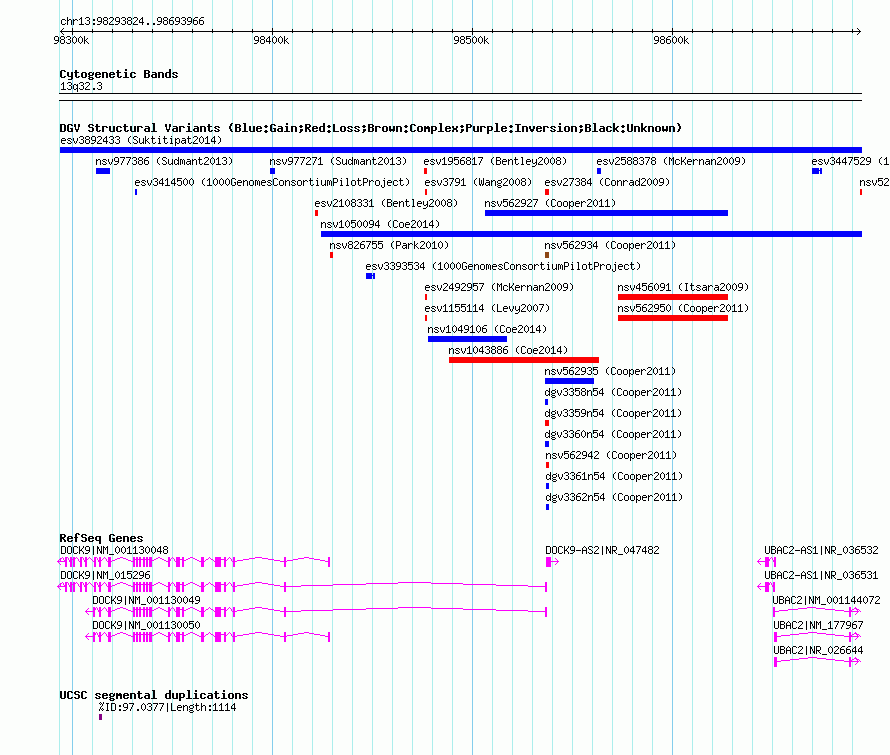This screenshot has width=890, height=755.
Task: Select the dgv3358n54 (Cooper2011) label
Action: 613,392
